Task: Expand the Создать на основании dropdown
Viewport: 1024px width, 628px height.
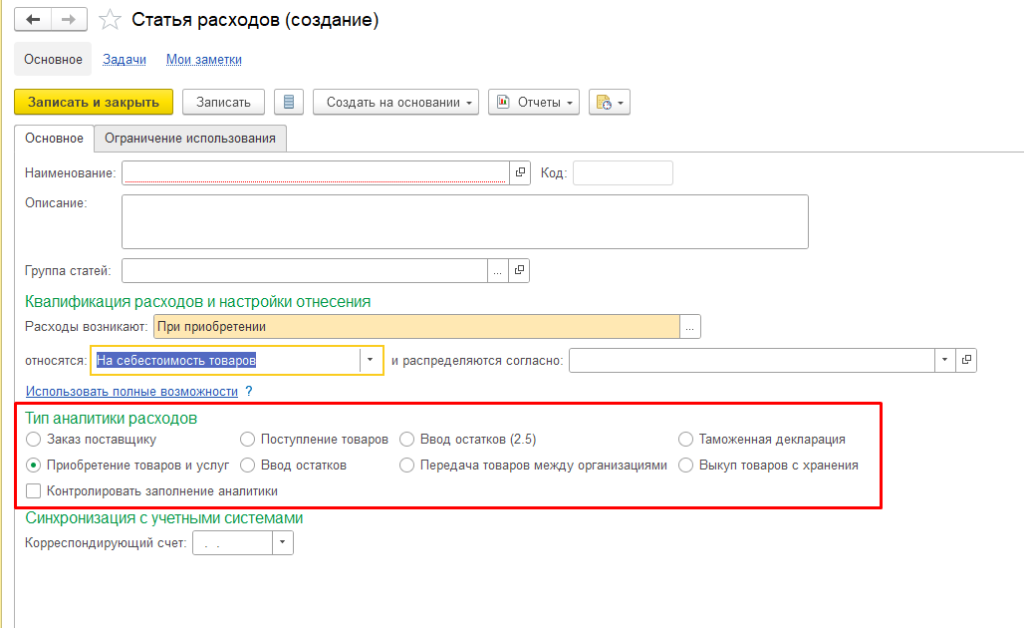Action: [x=396, y=102]
